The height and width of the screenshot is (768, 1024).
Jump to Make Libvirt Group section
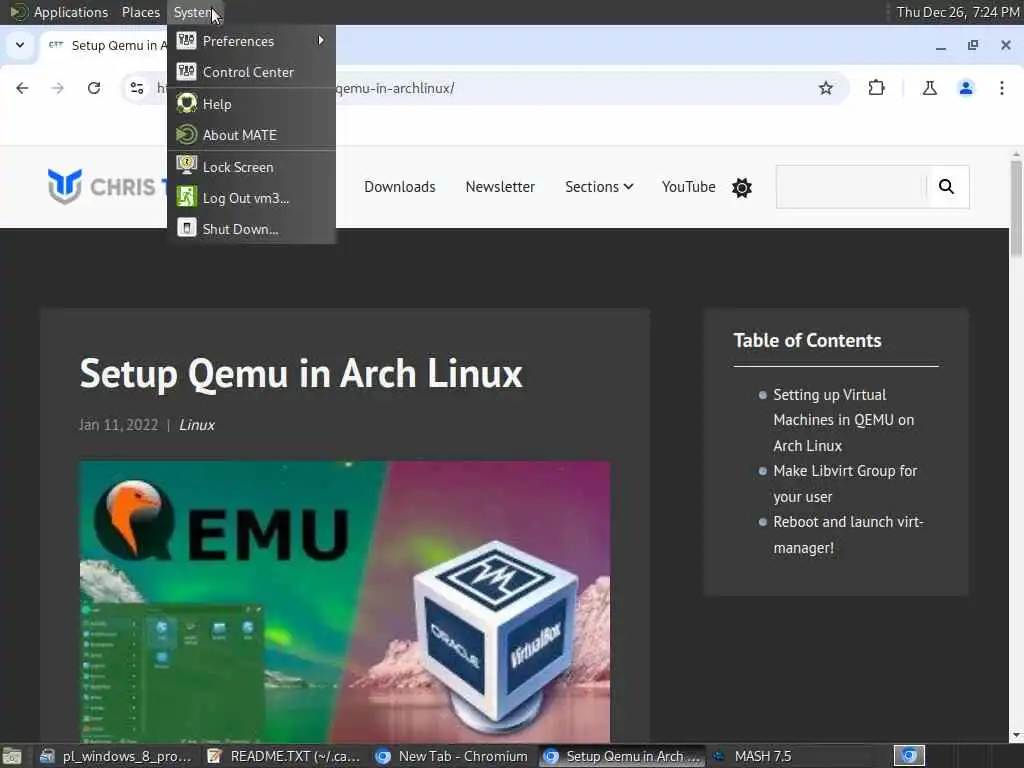(845, 484)
